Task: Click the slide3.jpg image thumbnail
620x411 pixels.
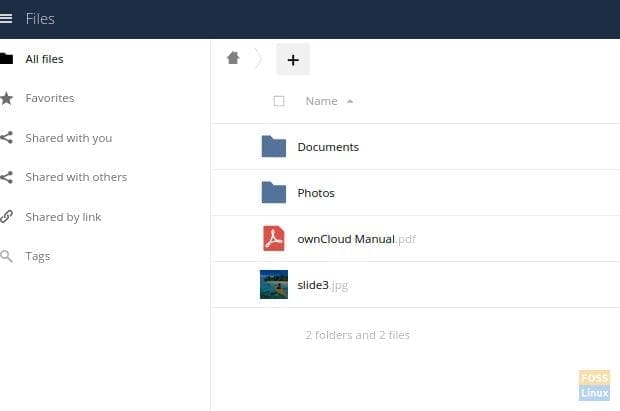Action: click(274, 284)
